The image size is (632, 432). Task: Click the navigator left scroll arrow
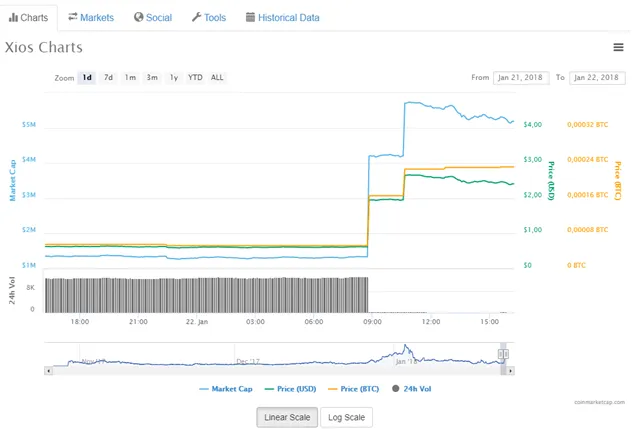(48, 370)
